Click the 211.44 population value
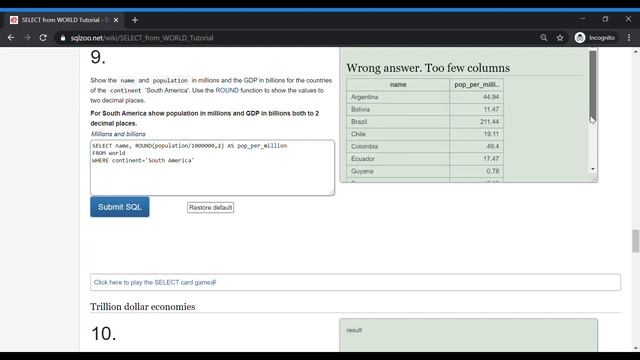640x360 pixels. click(489, 122)
